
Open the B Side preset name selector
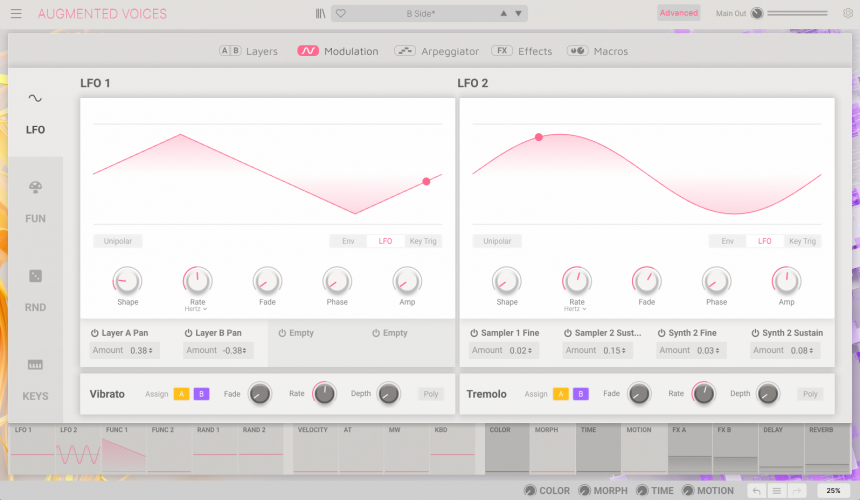pos(421,14)
